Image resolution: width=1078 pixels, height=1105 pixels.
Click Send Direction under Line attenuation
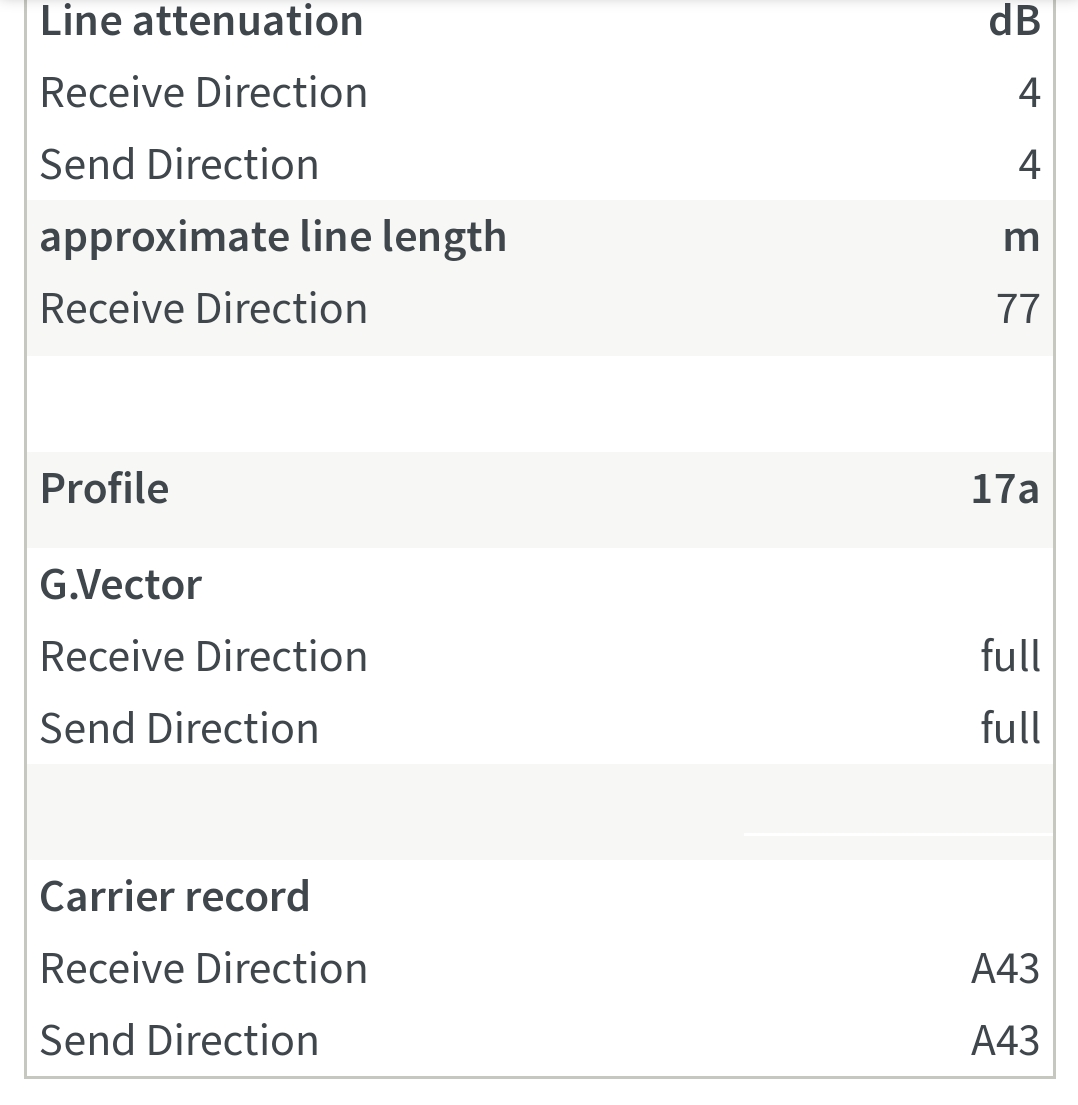[179, 165]
